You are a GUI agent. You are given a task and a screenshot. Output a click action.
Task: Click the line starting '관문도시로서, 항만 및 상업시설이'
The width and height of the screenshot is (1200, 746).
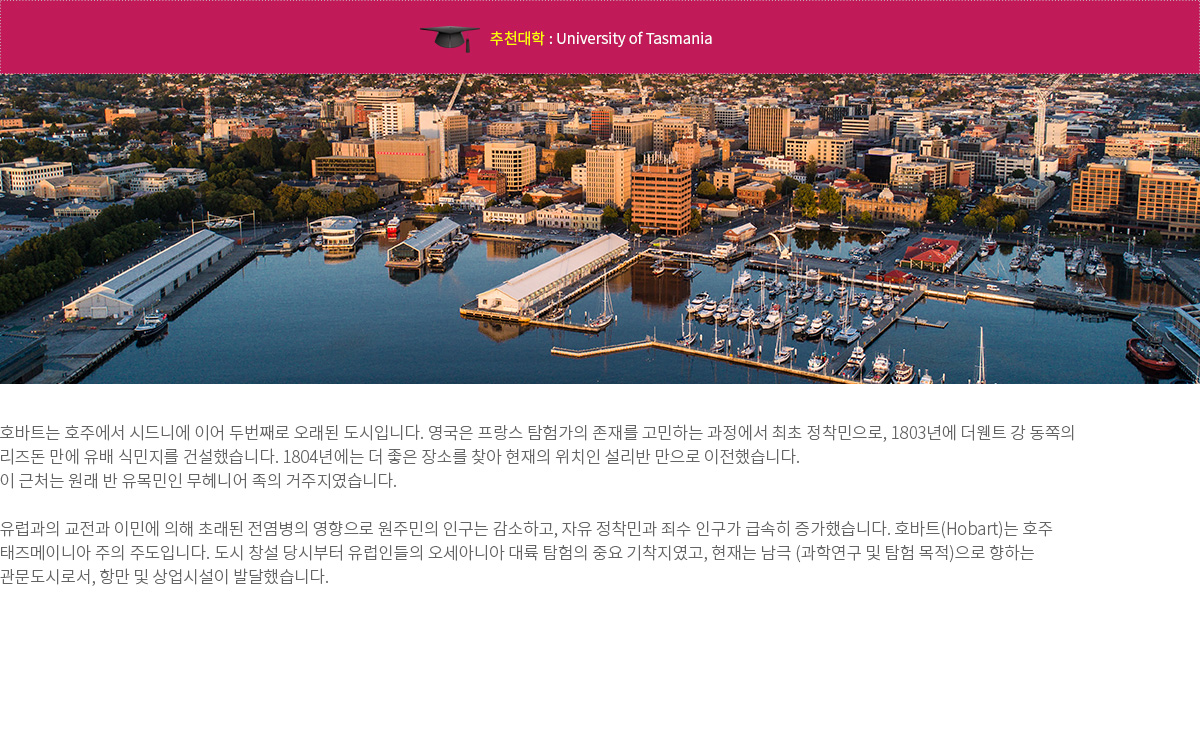164,577
